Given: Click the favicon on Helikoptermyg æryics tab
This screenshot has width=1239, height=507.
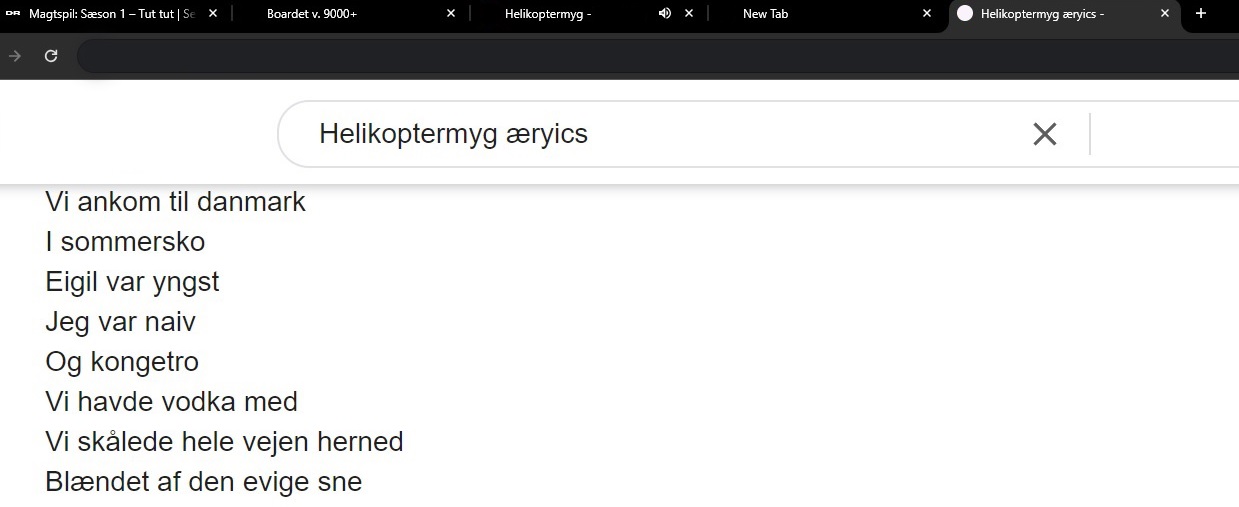Looking at the screenshot, I should tap(965, 14).
